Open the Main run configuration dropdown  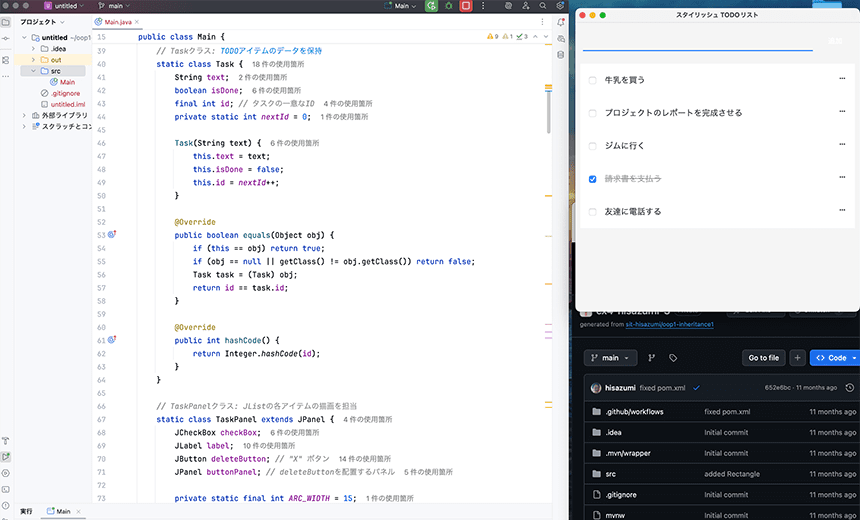click(x=403, y=6)
